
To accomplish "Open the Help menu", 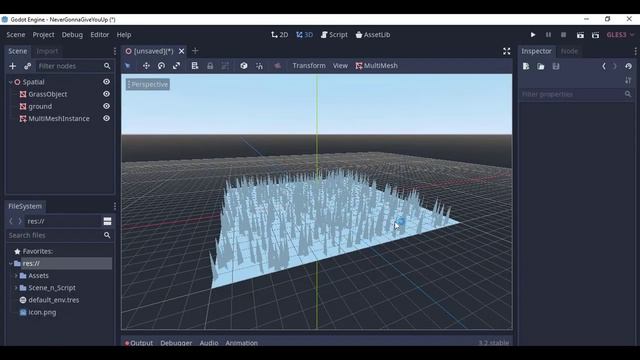I will 124,35.
